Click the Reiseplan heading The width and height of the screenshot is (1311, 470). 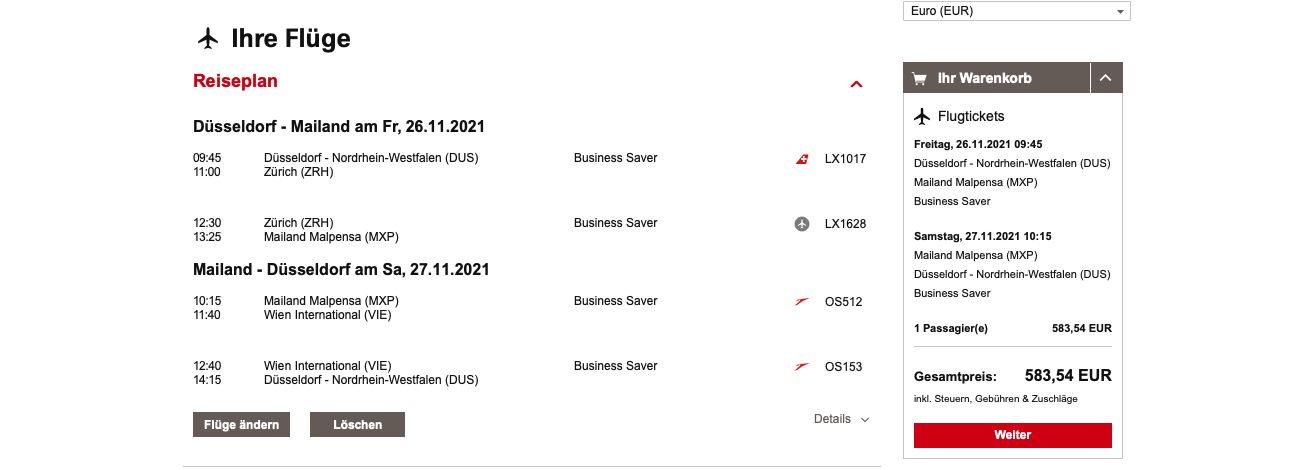coord(235,81)
